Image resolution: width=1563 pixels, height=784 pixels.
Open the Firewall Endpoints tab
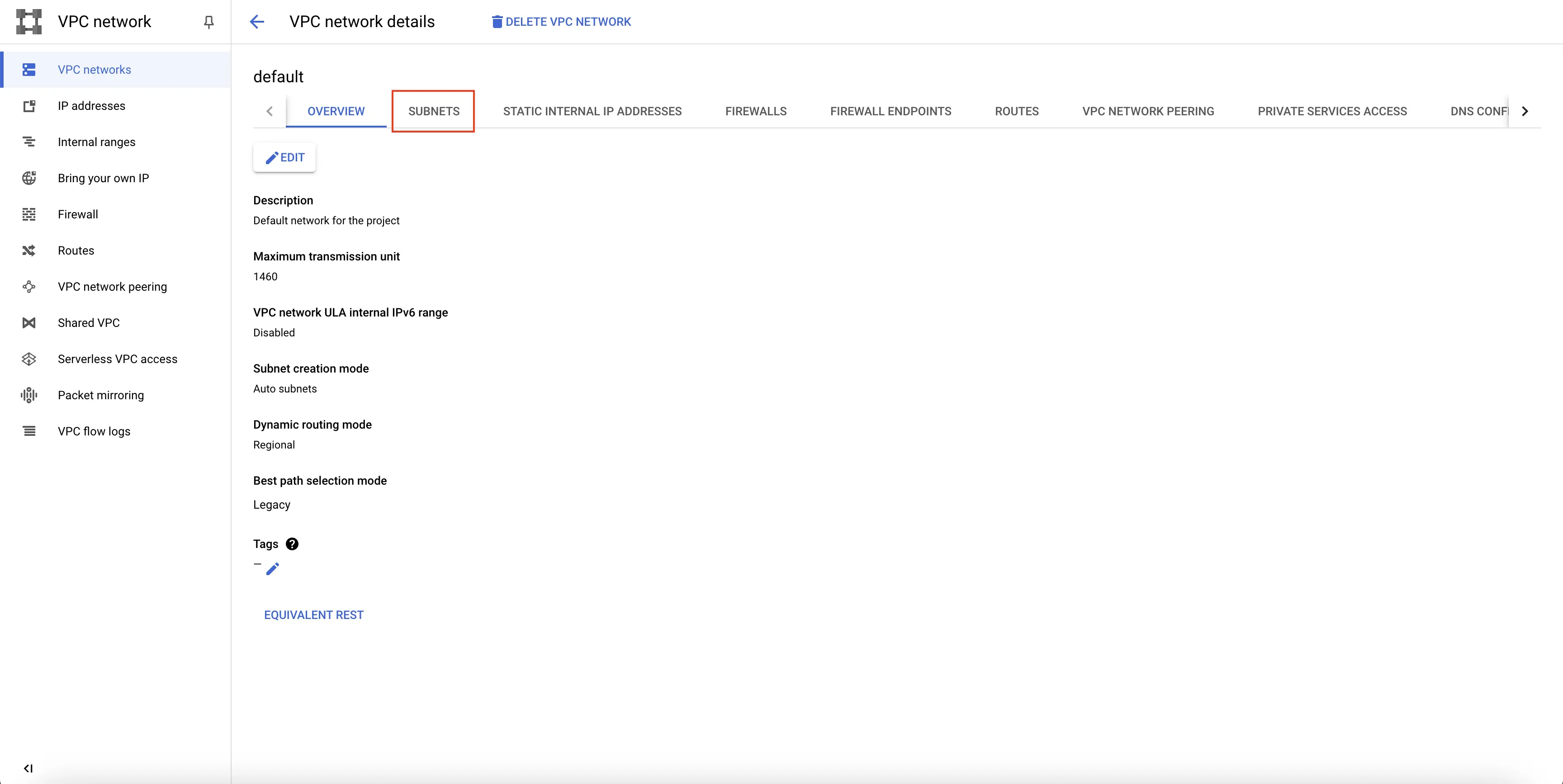(890, 111)
